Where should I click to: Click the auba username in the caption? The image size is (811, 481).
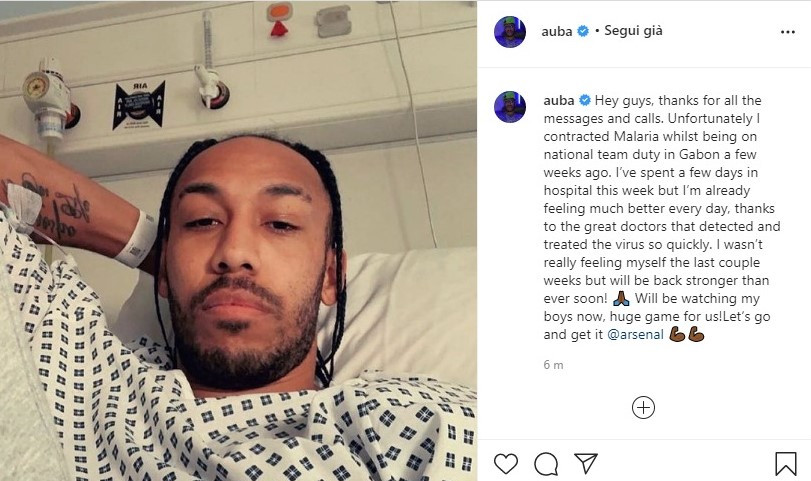point(559,100)
